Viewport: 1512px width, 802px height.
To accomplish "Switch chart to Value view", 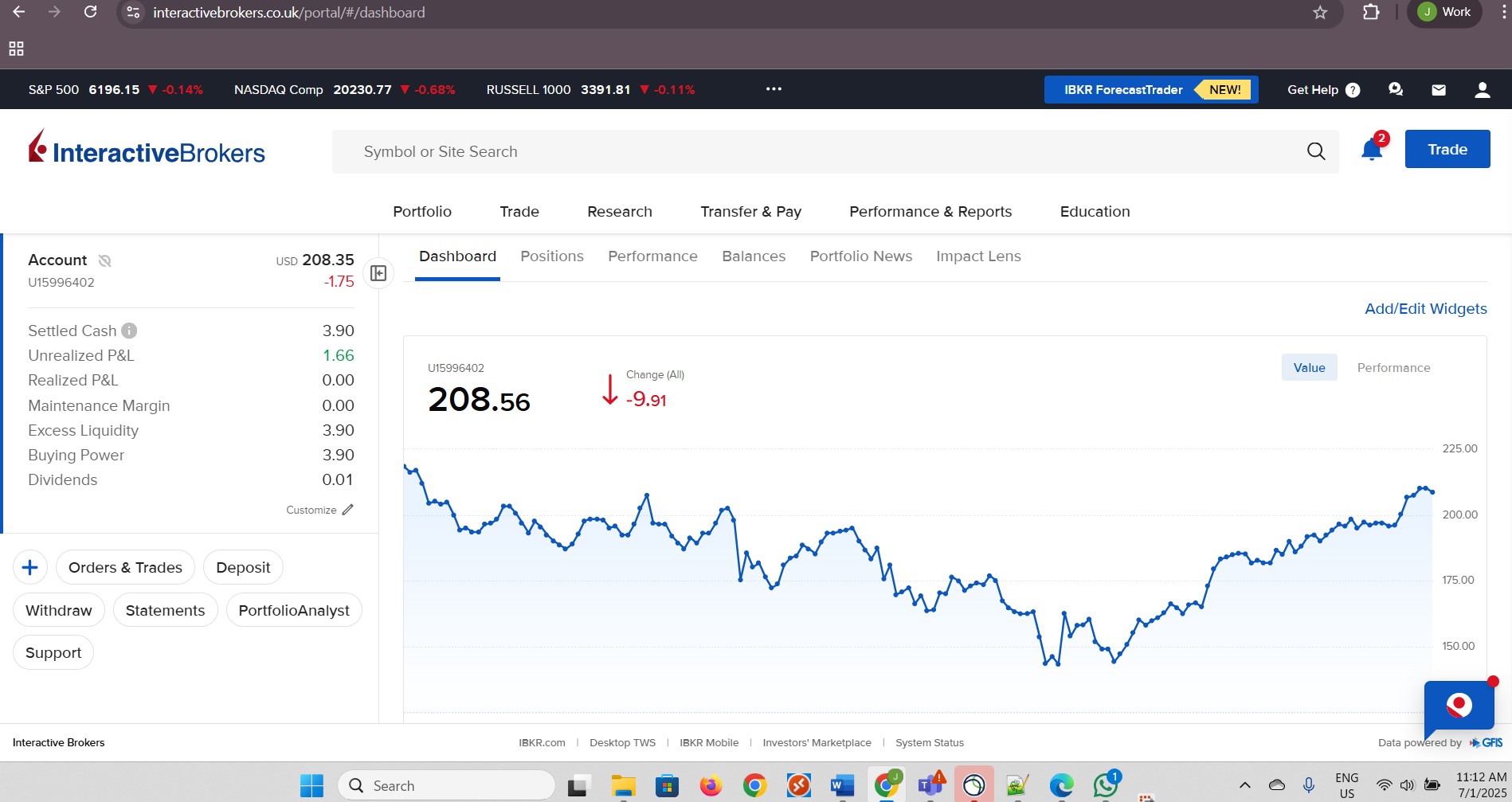I will click(x=1309, y=368).
